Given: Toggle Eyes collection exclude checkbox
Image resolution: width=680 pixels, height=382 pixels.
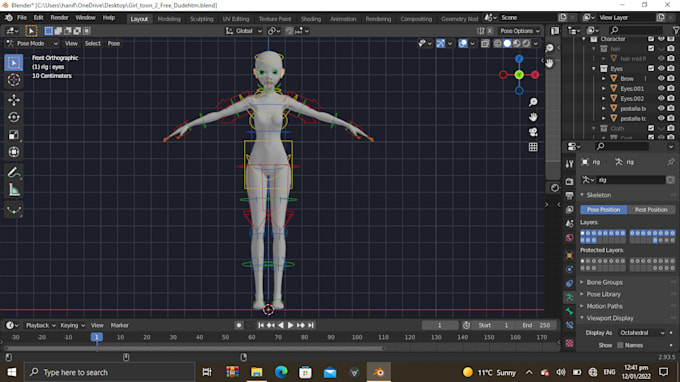Looking at the screenshot, I should (x=651, y=69).
